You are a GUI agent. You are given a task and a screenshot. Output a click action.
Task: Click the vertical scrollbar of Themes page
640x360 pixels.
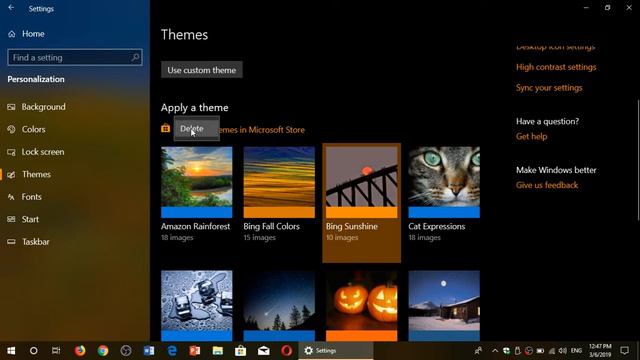click(638, 160)
